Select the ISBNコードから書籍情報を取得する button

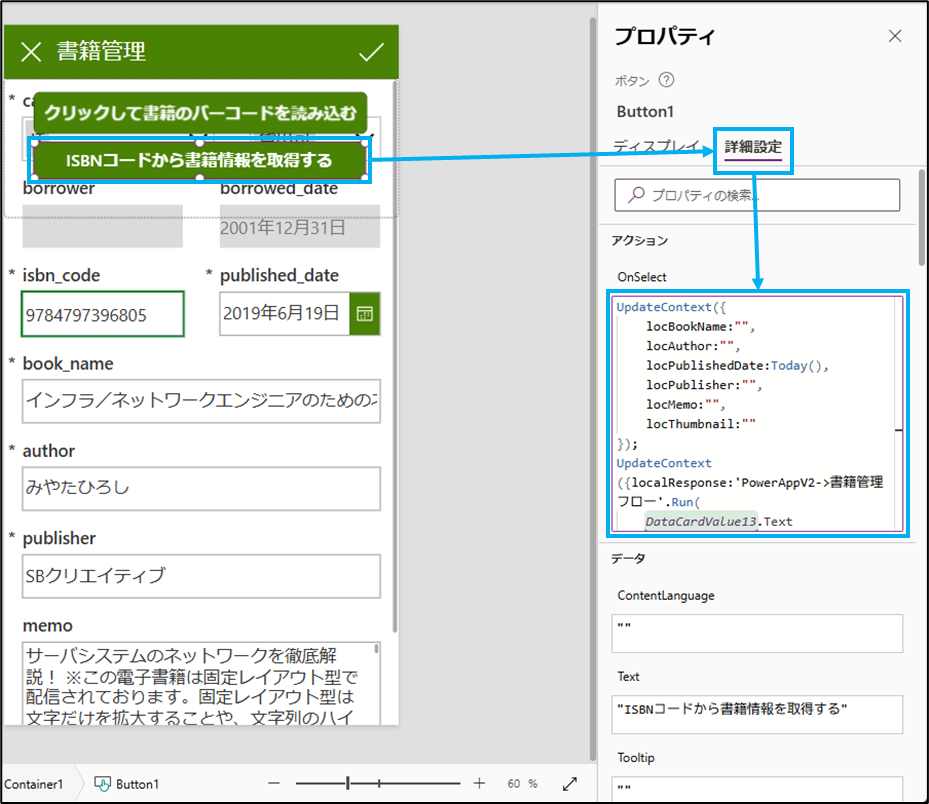[x=199, y=161]
